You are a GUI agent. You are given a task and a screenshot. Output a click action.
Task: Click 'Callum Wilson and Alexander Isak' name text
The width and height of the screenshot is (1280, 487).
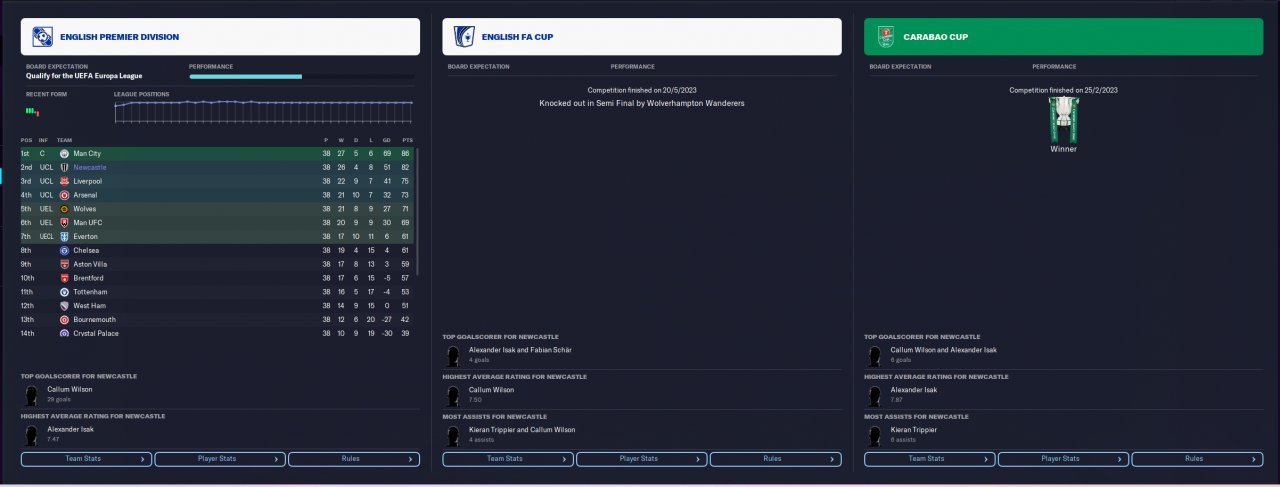(x=944, y=350)
